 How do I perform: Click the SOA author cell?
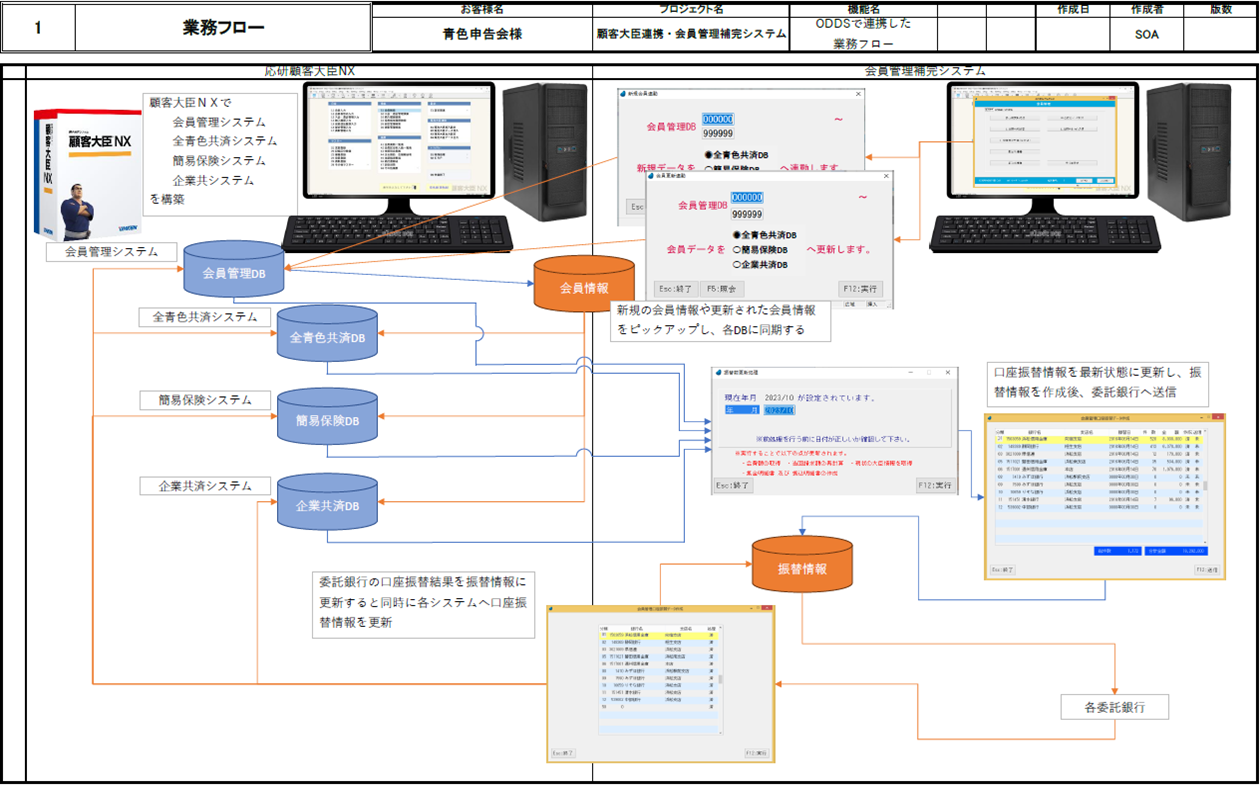[1146, 33]
